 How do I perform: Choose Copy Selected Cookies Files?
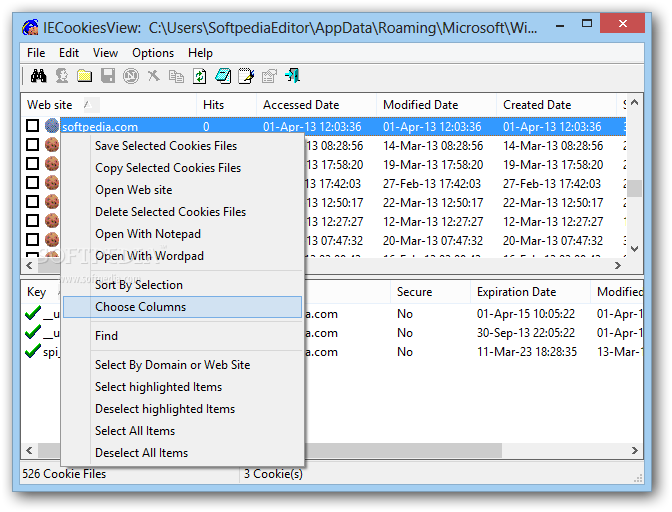point(183,168)
